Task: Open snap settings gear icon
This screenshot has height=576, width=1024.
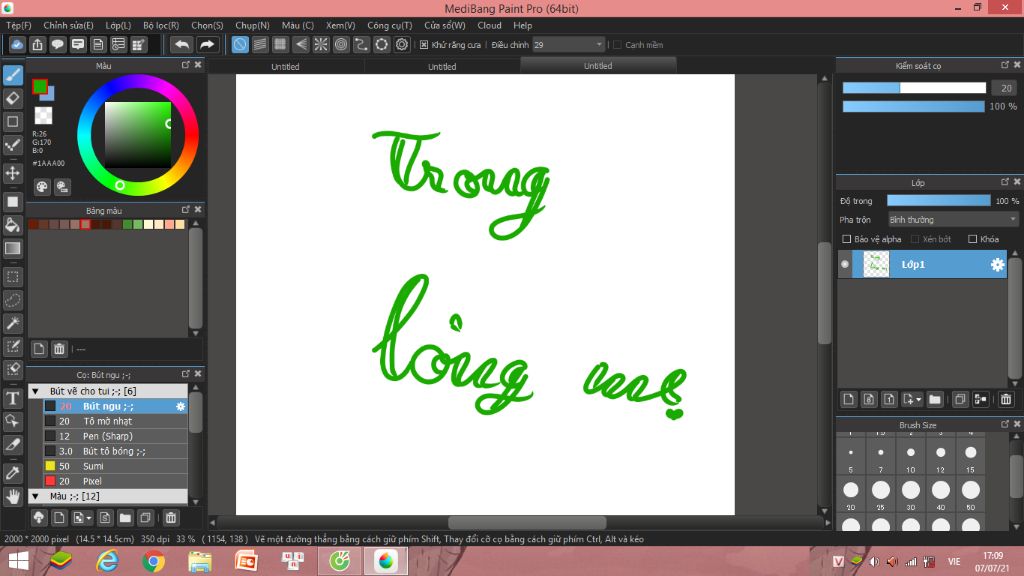Action: [402, 44]
